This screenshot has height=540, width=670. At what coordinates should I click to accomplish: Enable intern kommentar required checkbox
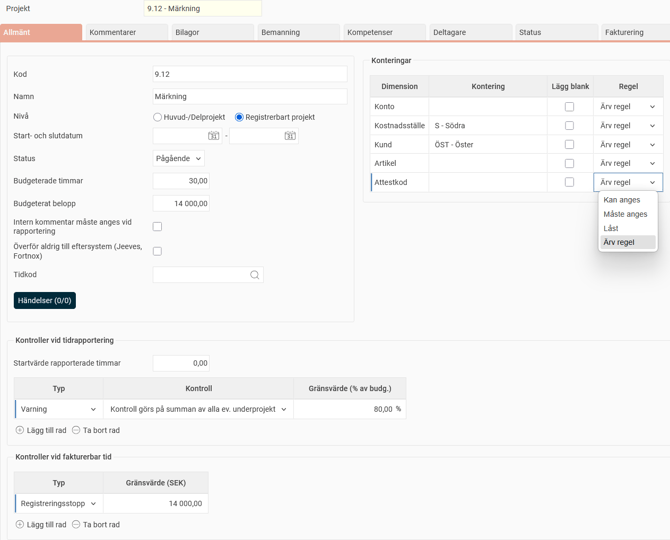tap(157, 227)
